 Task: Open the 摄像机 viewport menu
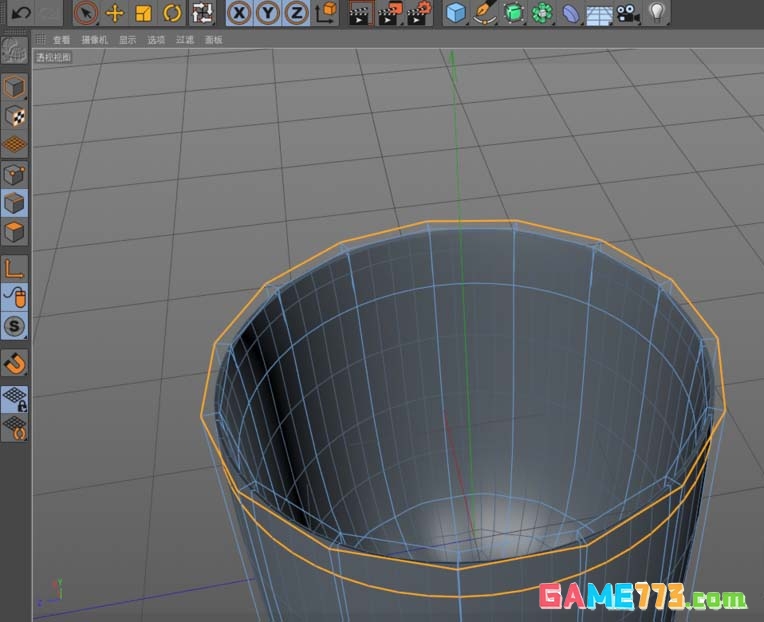95,40
